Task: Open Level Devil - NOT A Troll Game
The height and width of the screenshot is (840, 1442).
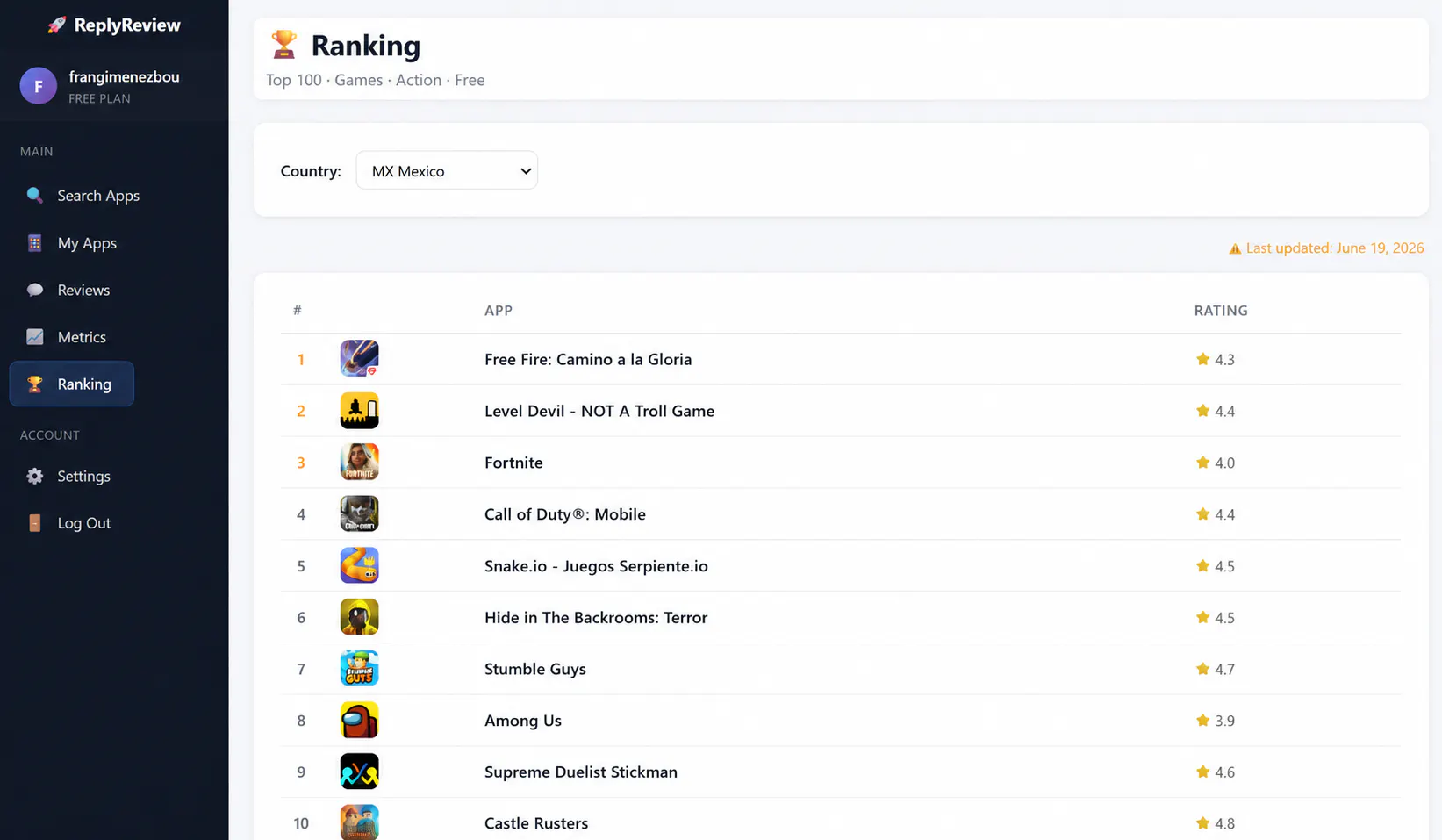Action: (x=599, y=411)
